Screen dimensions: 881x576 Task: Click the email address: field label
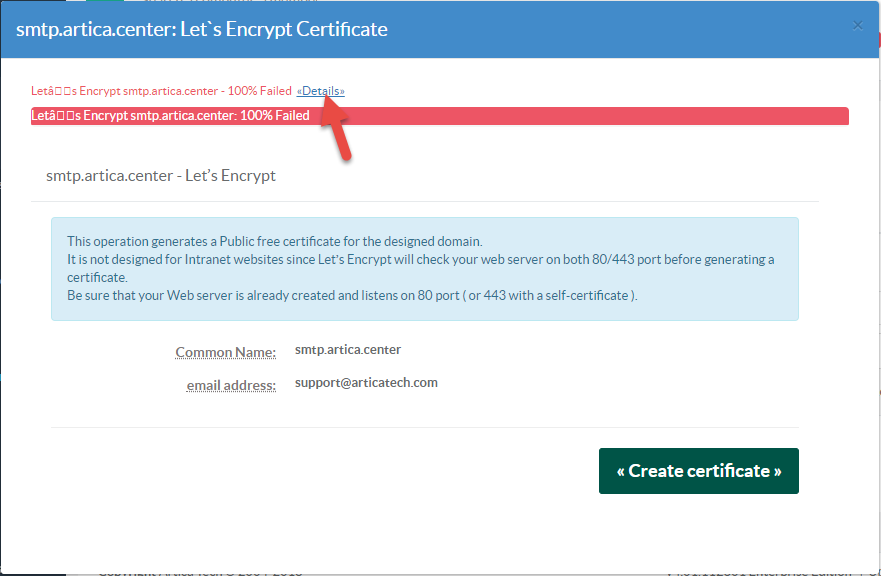(x=231, y=385)
